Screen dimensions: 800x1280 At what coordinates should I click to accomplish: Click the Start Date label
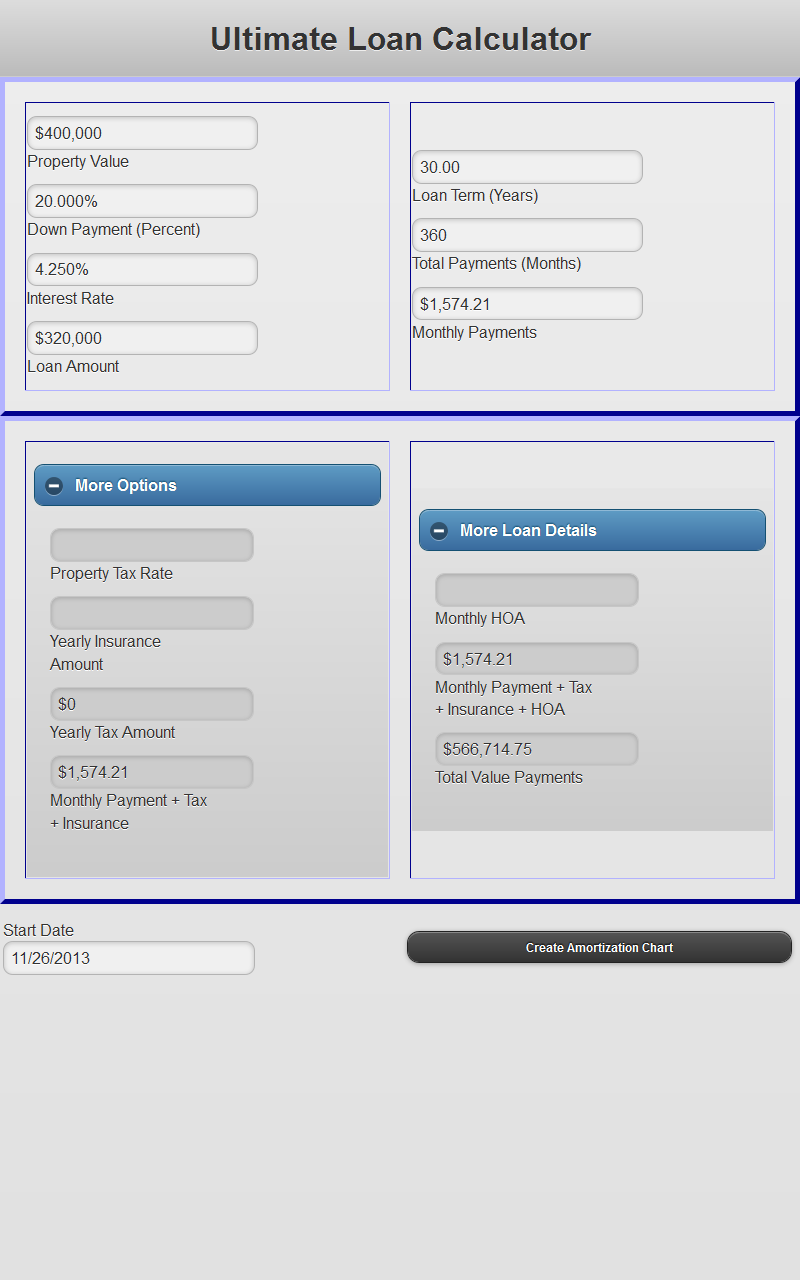39,931
